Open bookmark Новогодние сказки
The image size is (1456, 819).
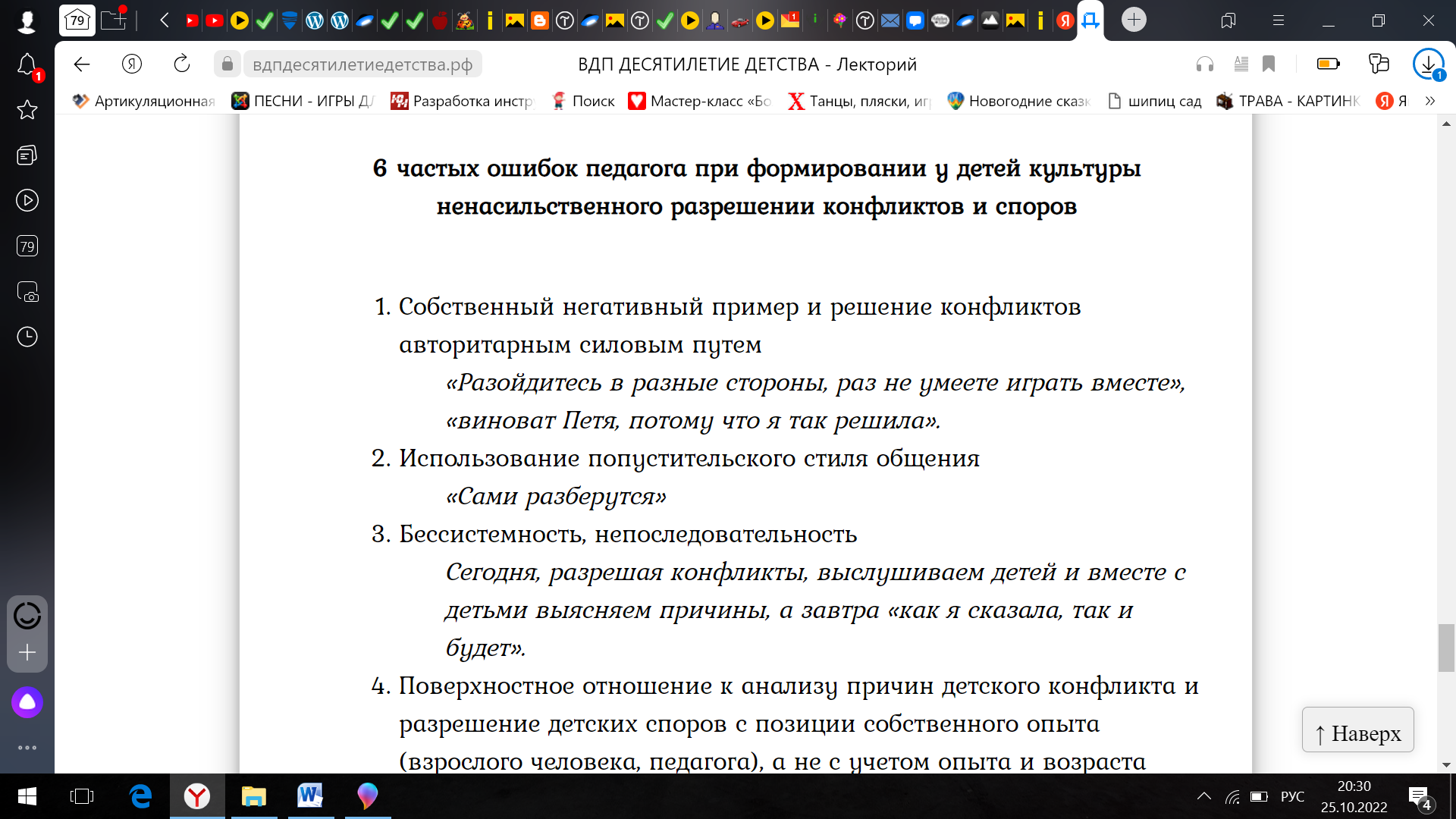point(1018,101)
